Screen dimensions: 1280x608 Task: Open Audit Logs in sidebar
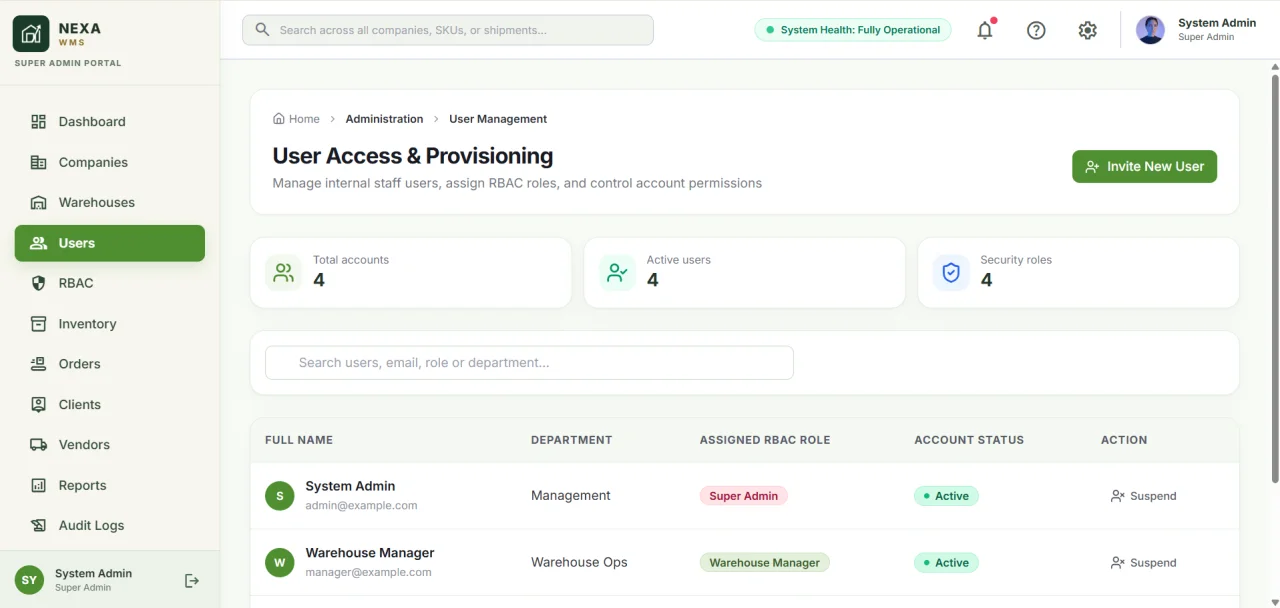[x=110, y=525]
